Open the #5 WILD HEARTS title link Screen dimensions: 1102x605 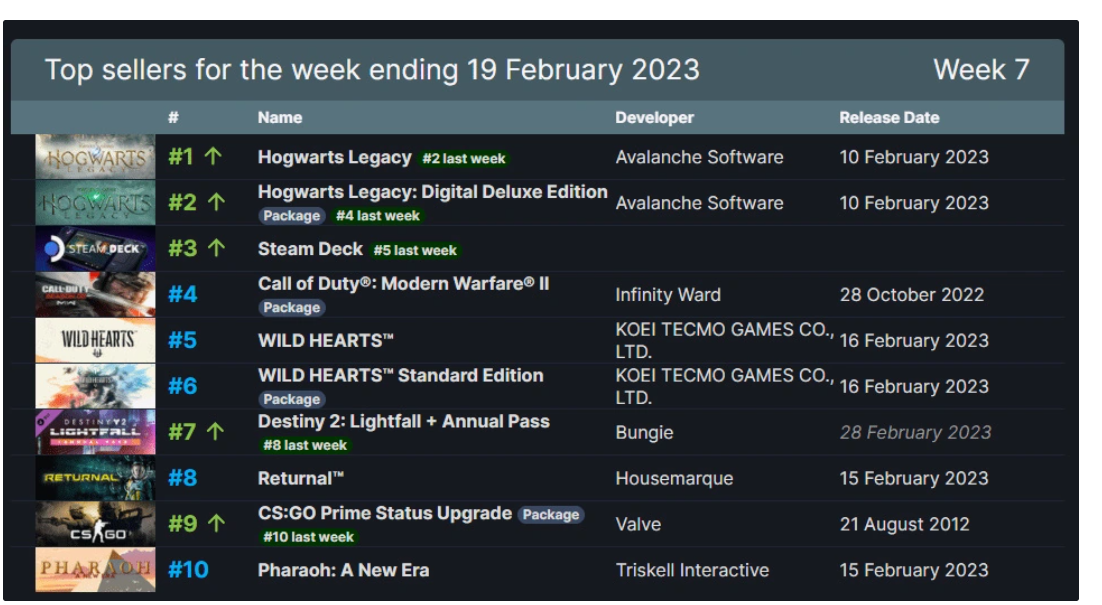coord(325,340)
